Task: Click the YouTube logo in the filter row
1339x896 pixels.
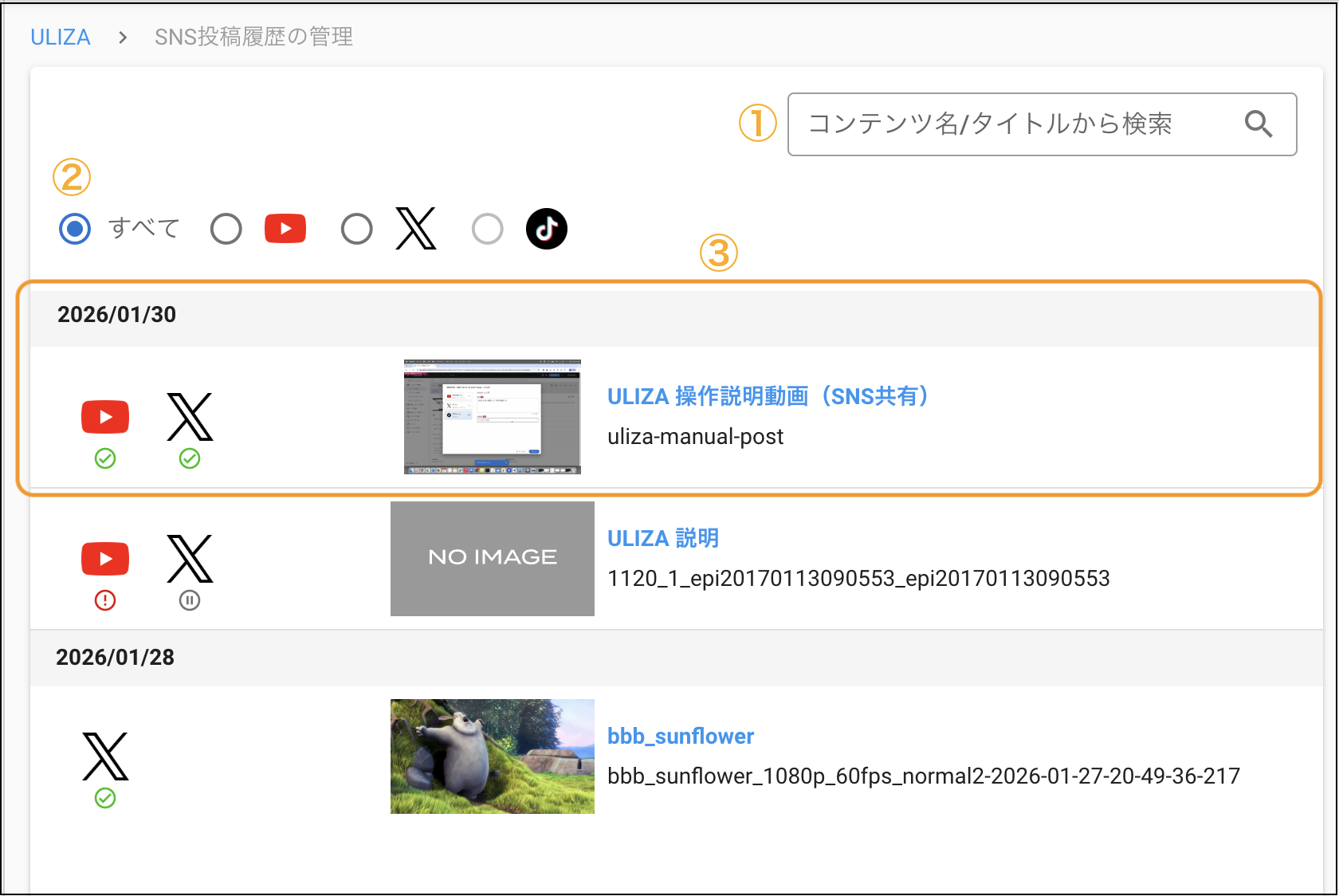Action: point(285,229)
